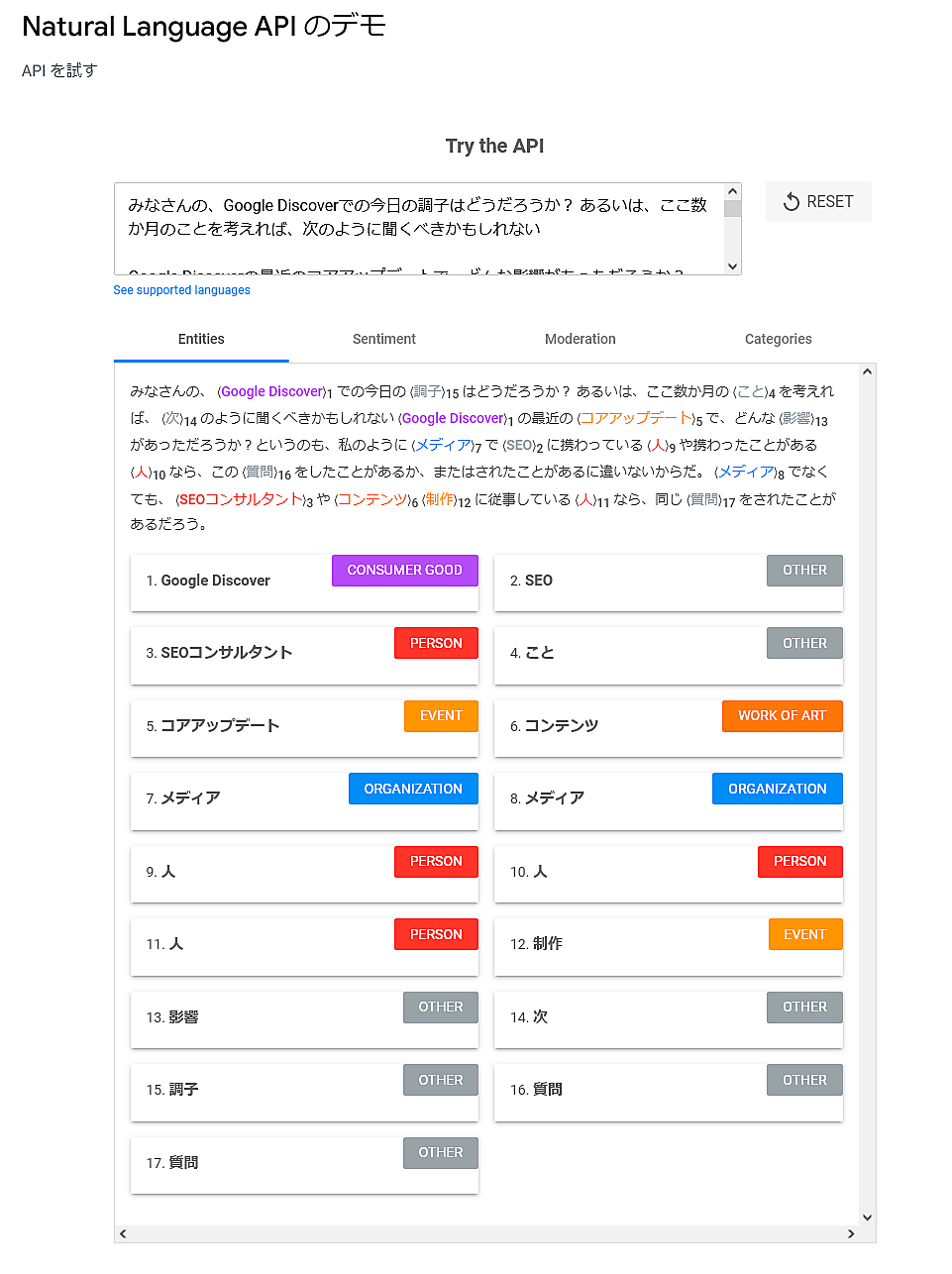Open the See supported languages link
This screenshot has height=1274, width=952.
click(x=181, y=290)
